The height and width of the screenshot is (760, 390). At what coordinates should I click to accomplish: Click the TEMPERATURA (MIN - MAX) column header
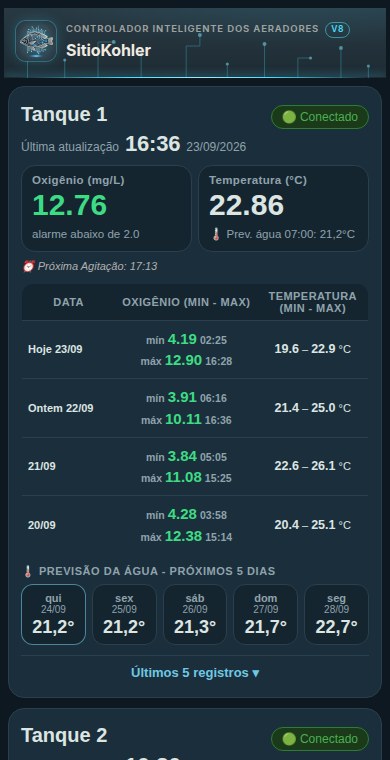click(x=312, y=302)
